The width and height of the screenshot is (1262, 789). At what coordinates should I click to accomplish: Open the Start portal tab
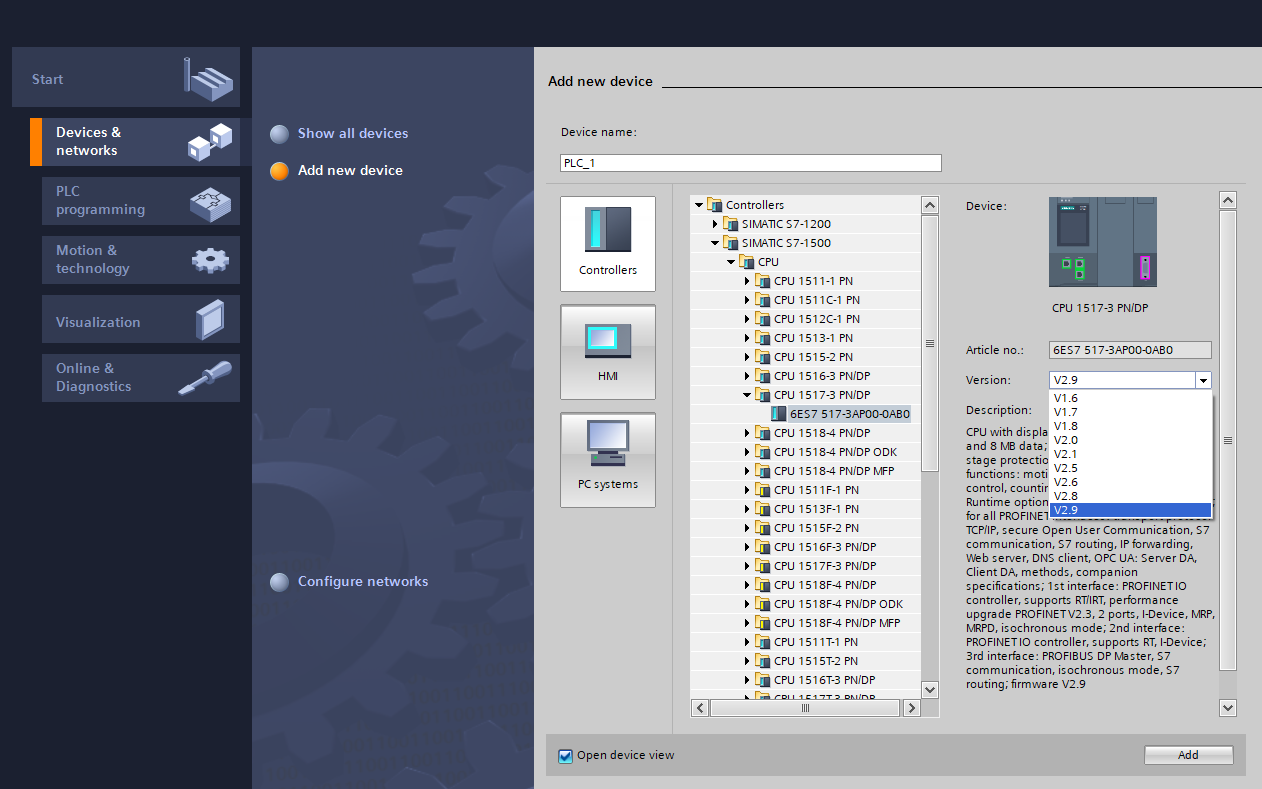126,77
